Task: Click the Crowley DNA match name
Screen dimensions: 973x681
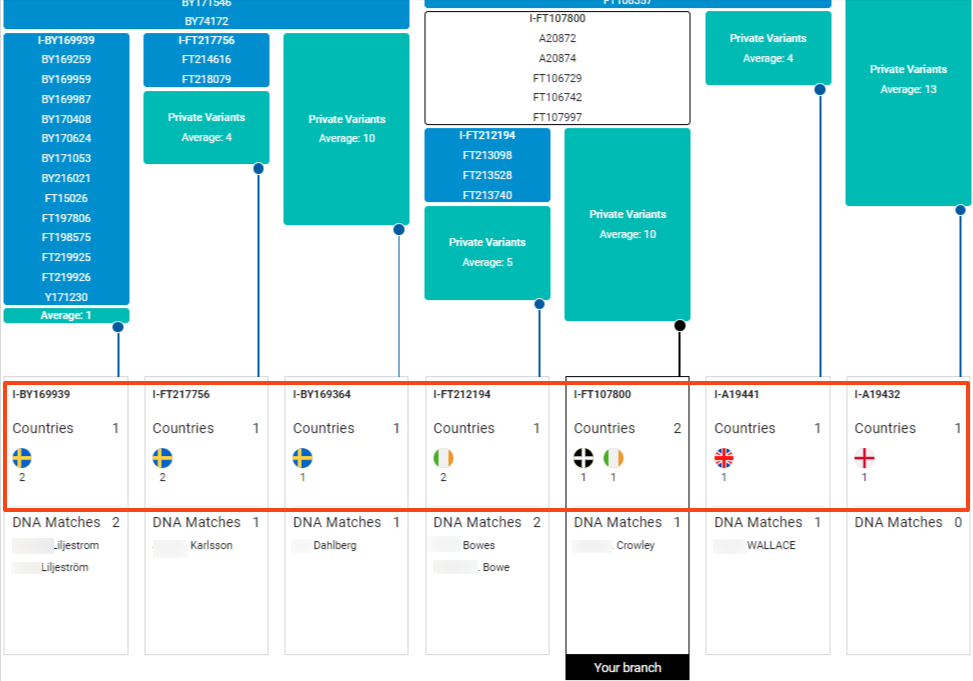Action: [635, 545]
